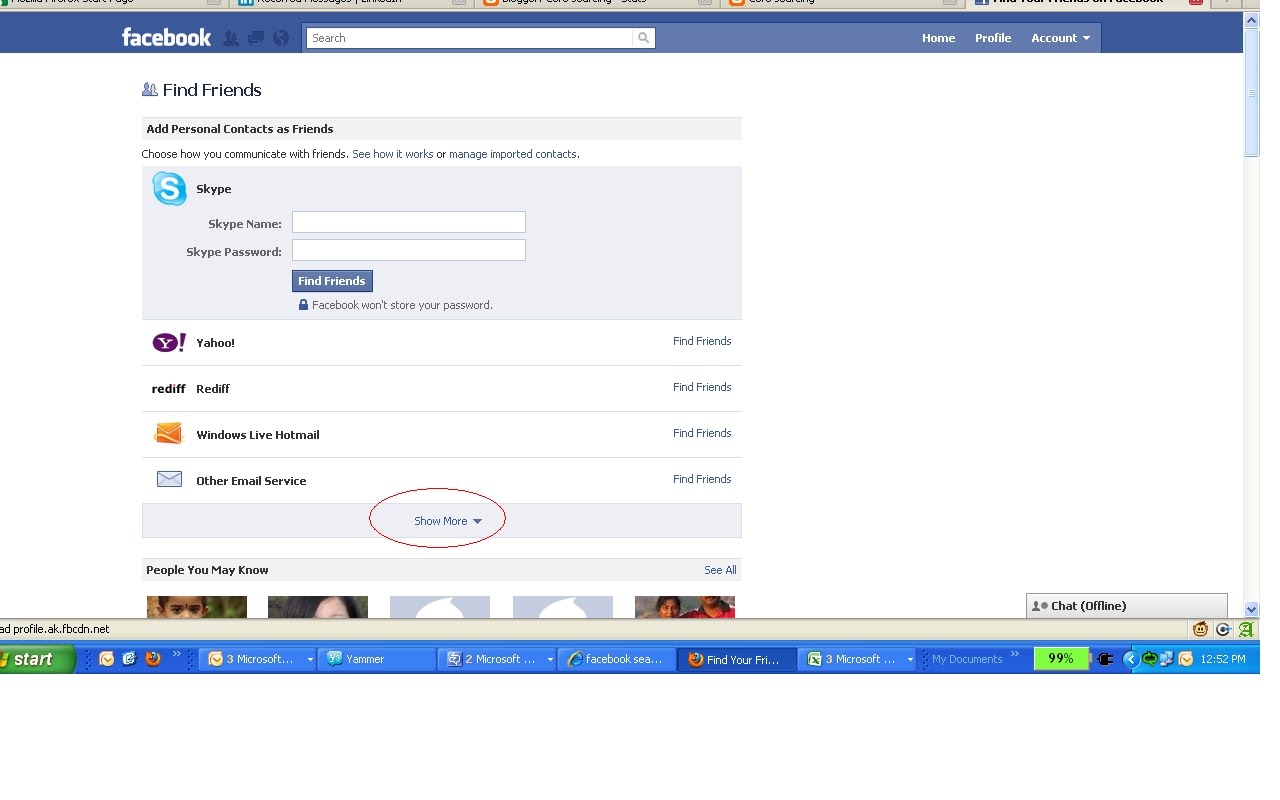Focus the Skype Name field
The width and height of the screenshot is (1280, 800).
coord(409,222)
